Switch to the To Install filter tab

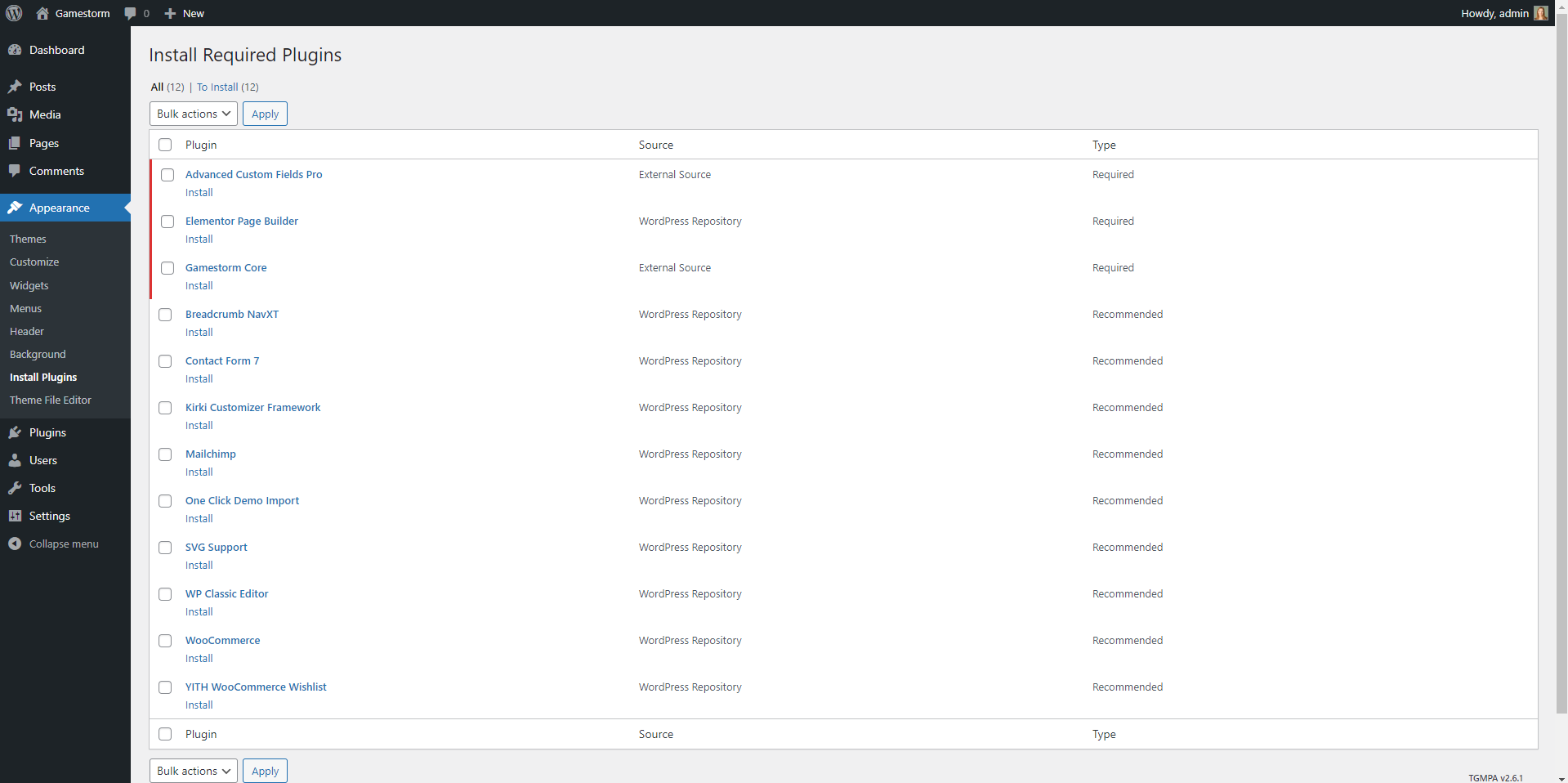click(217, 87)
